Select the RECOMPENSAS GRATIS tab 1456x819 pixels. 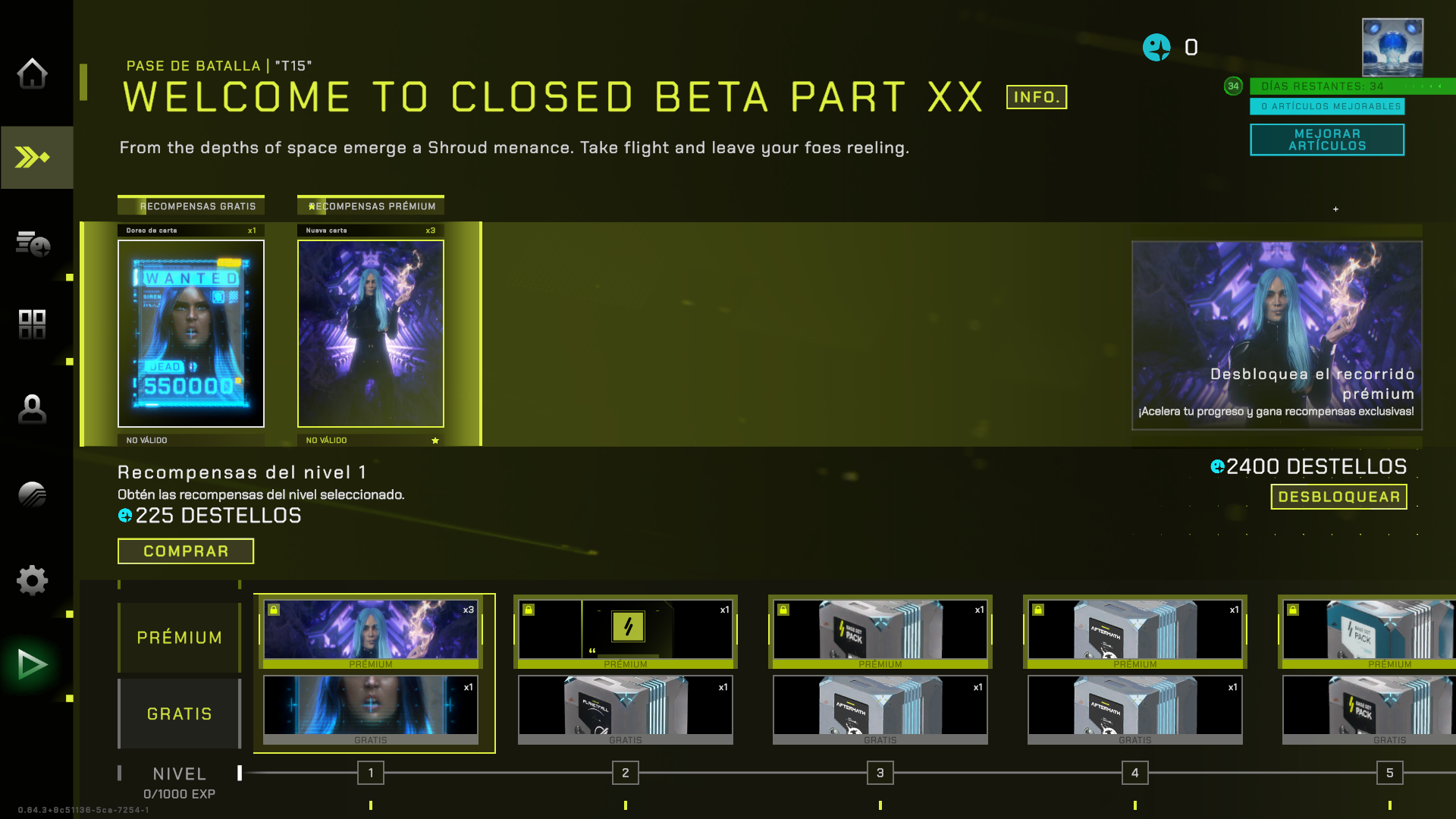click(191, 206)
